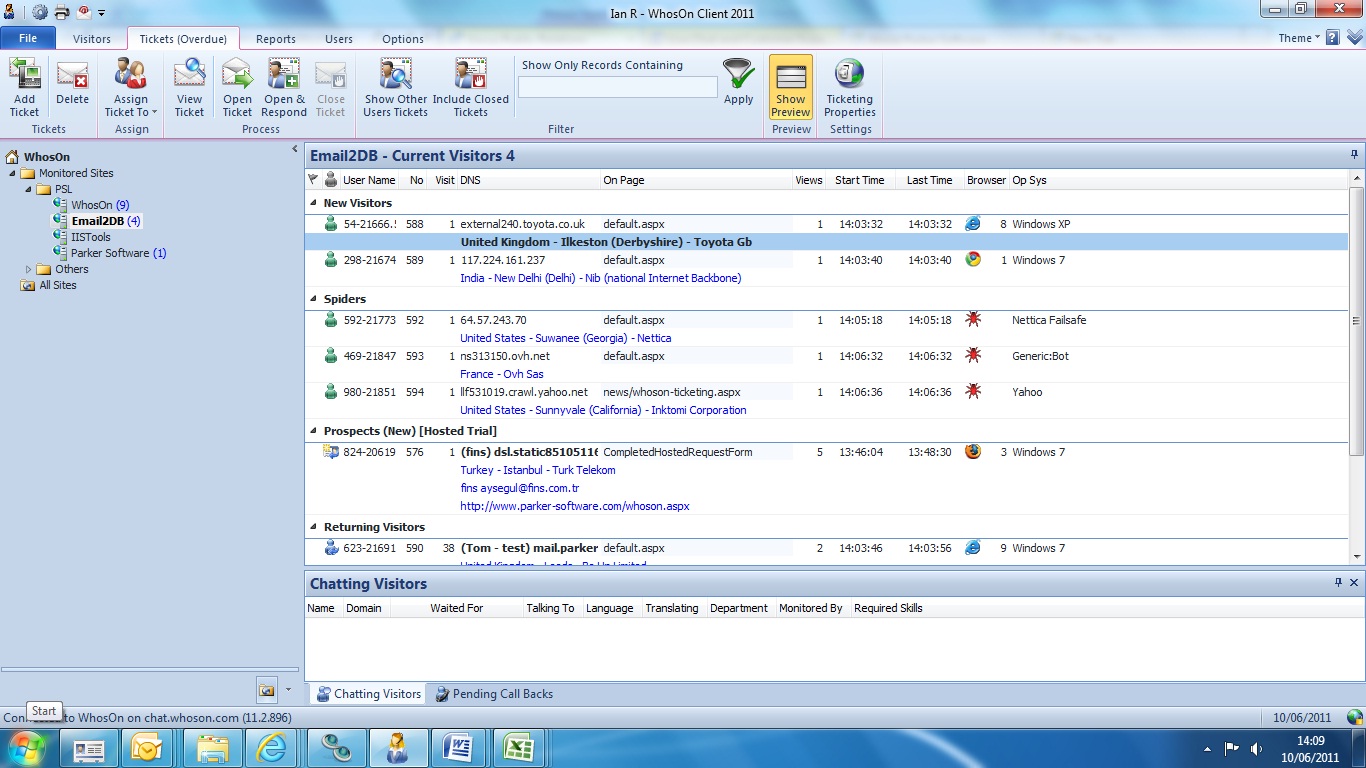Open the View Ticket tool

click(189, 87)
